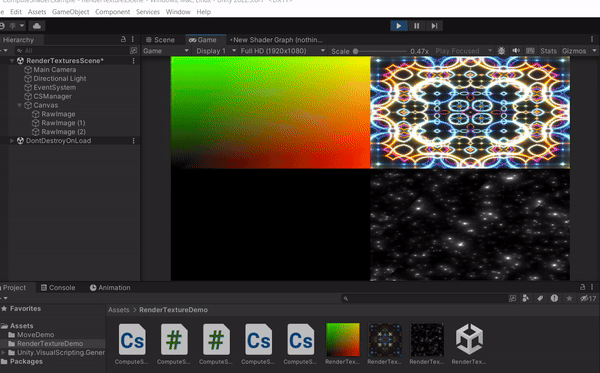Screen dimensions: 600x373
Task: Open the Unity cloud services button
Action: point(37,26)
